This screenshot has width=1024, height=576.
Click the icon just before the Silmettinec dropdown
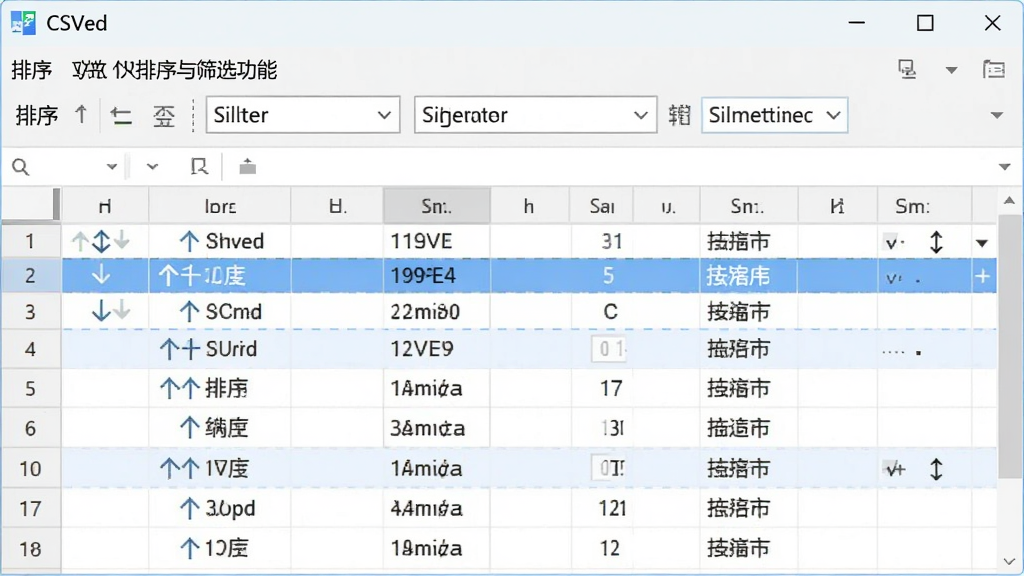(x=679, y=116)
